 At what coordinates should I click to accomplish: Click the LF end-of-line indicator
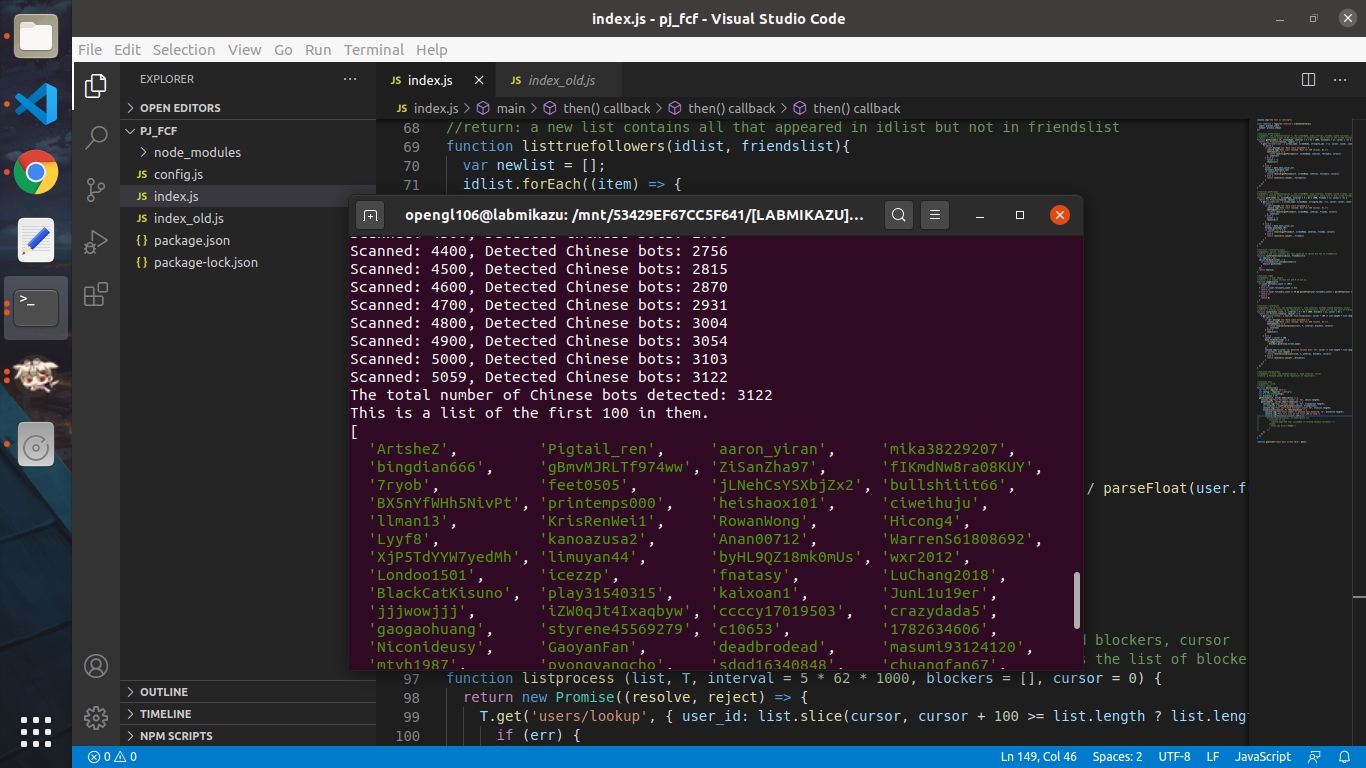tap(1212, 757)
